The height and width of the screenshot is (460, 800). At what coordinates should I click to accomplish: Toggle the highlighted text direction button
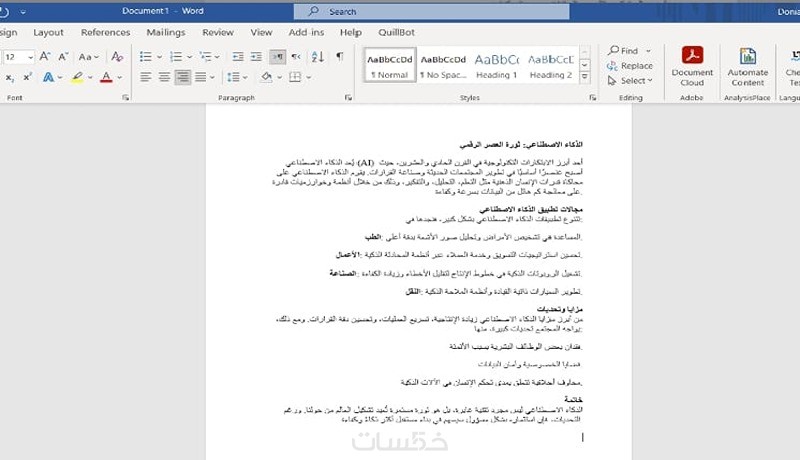[x=278, y=57]
